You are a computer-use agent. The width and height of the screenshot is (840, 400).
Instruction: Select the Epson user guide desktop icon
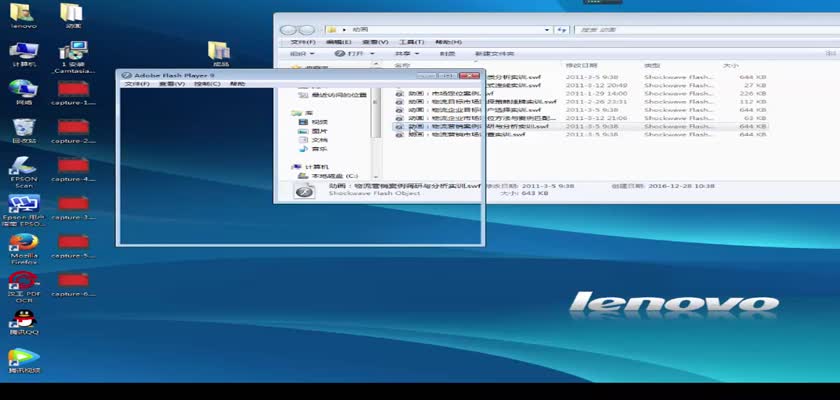(x=23, y=210)
